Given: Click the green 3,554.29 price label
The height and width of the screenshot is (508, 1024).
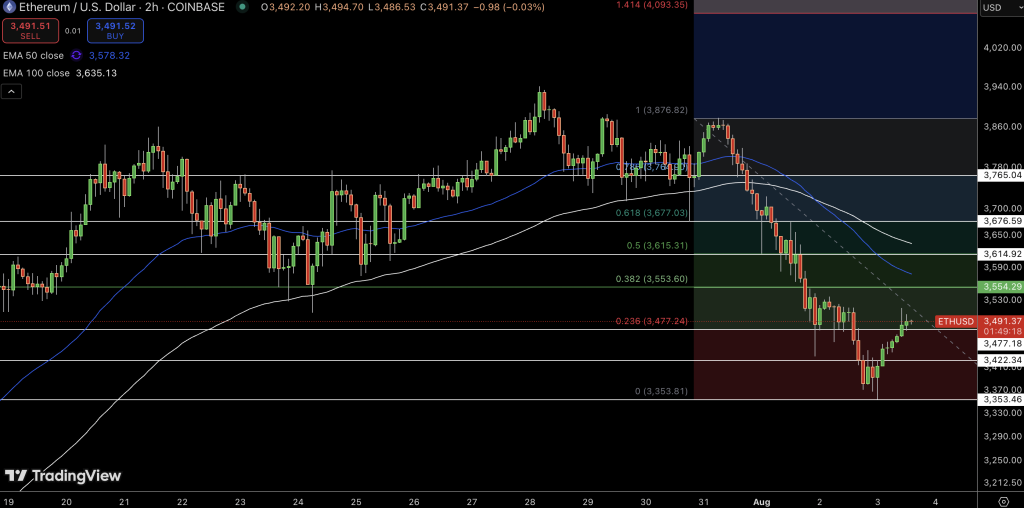Looking at the screenshot, I should 1001,287.
